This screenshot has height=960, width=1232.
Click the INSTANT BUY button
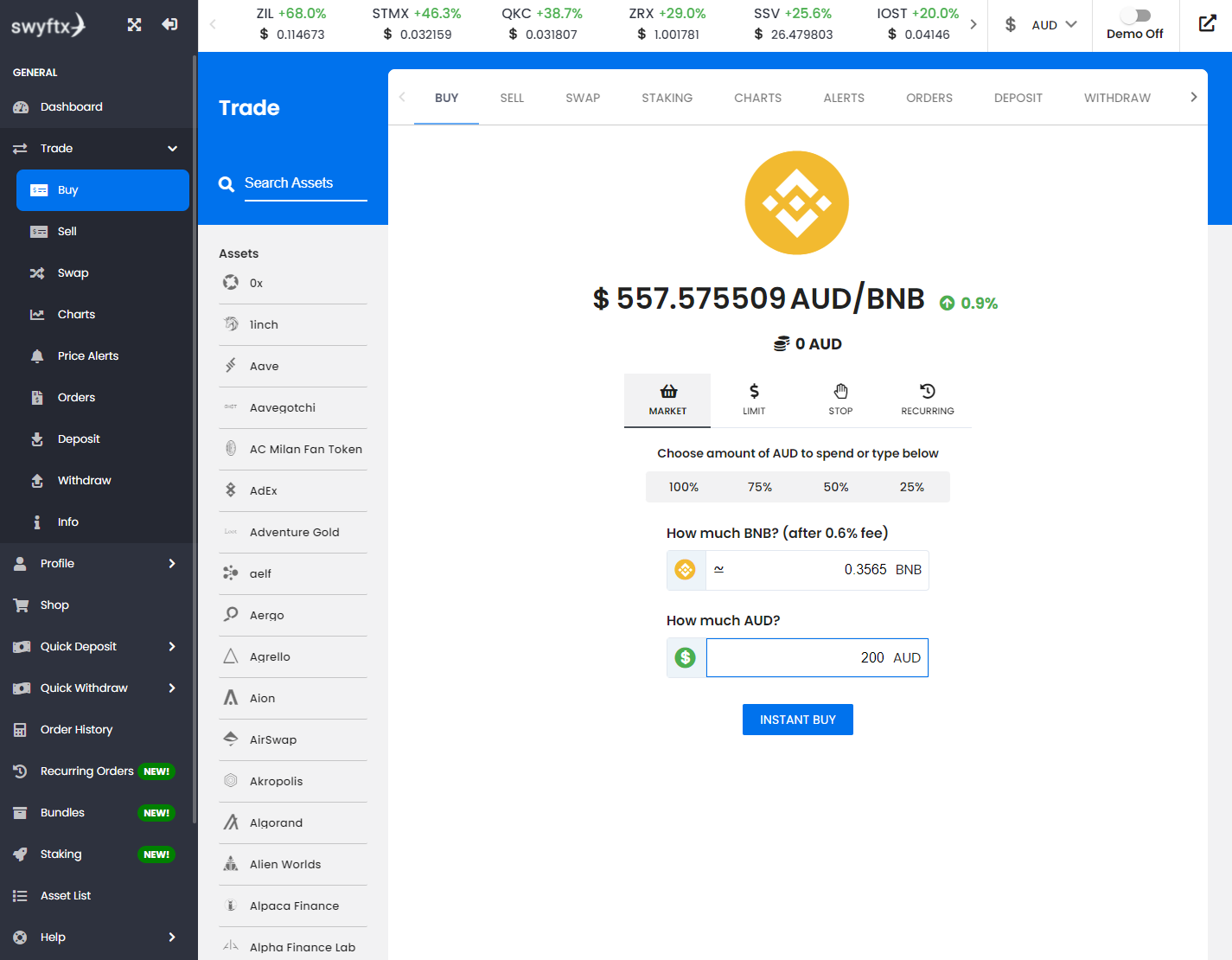click(798, 720)
